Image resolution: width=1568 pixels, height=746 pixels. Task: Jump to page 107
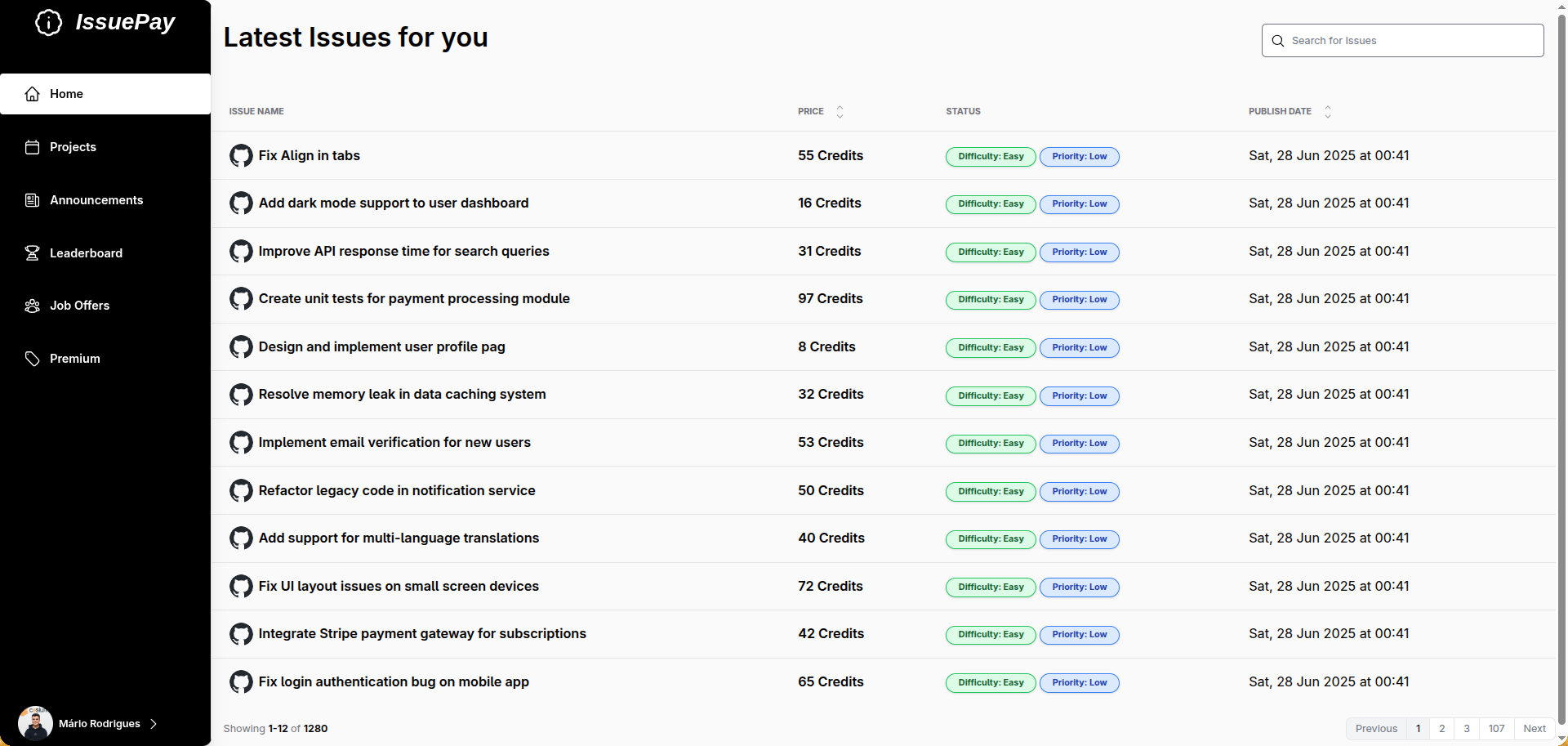(1496, 729)
